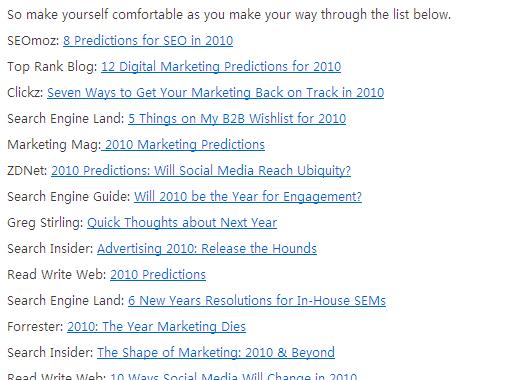Click the Greg Stirling label text
The height and width of the screenshot is (380, 518).
tap(45, 223)
